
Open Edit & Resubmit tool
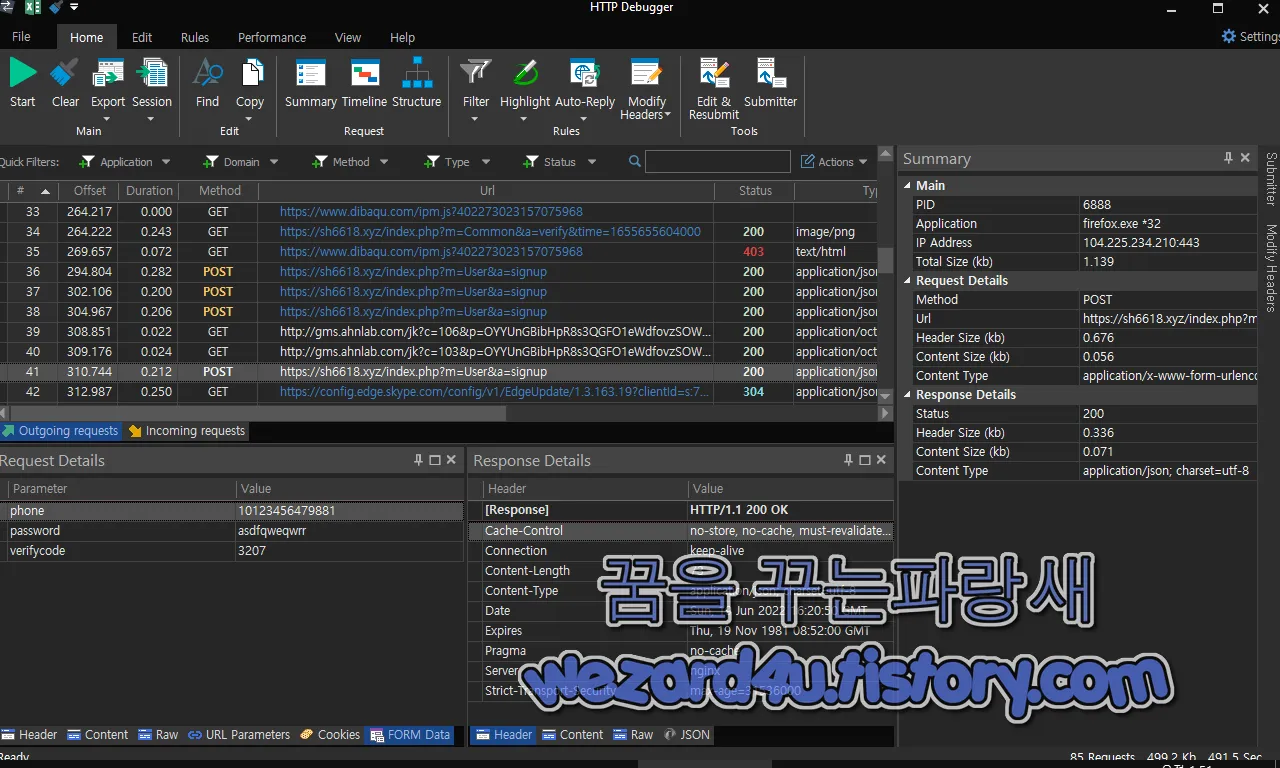pos(714,90)
